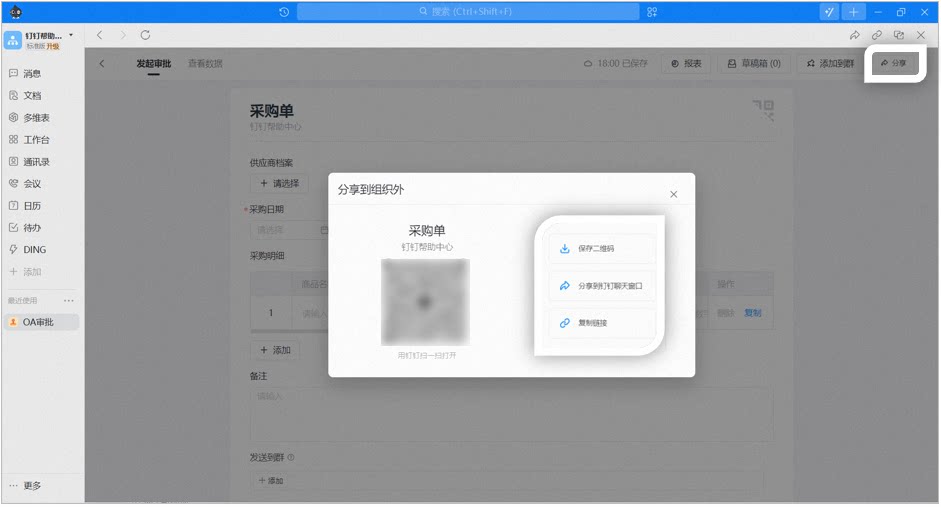941x507 pixels.
Task: Open the 采购日期 date picker field
Action: click(x=289, y=230)
